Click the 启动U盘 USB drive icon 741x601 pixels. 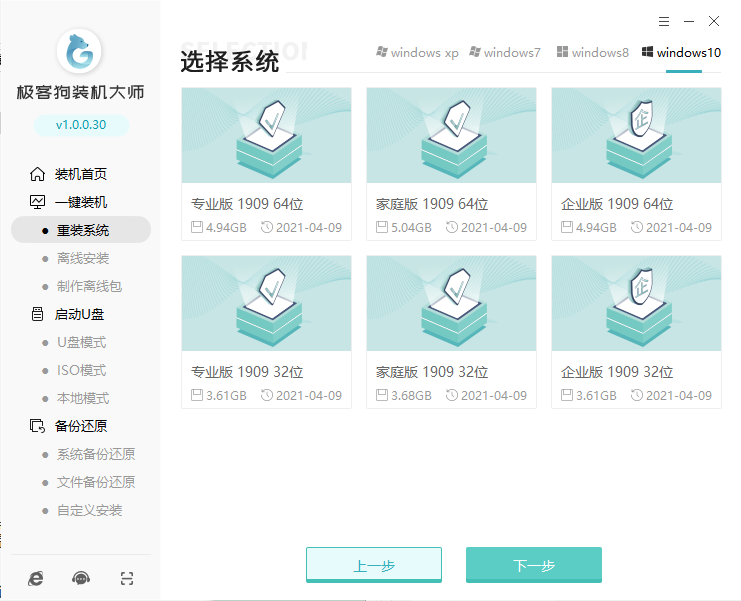tap(37, 314)
